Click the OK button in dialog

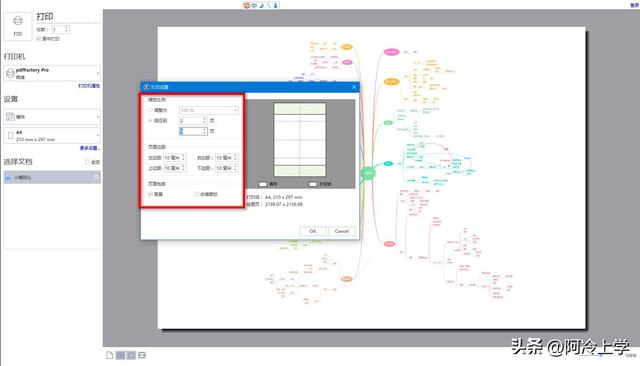[x=313, y=231]
